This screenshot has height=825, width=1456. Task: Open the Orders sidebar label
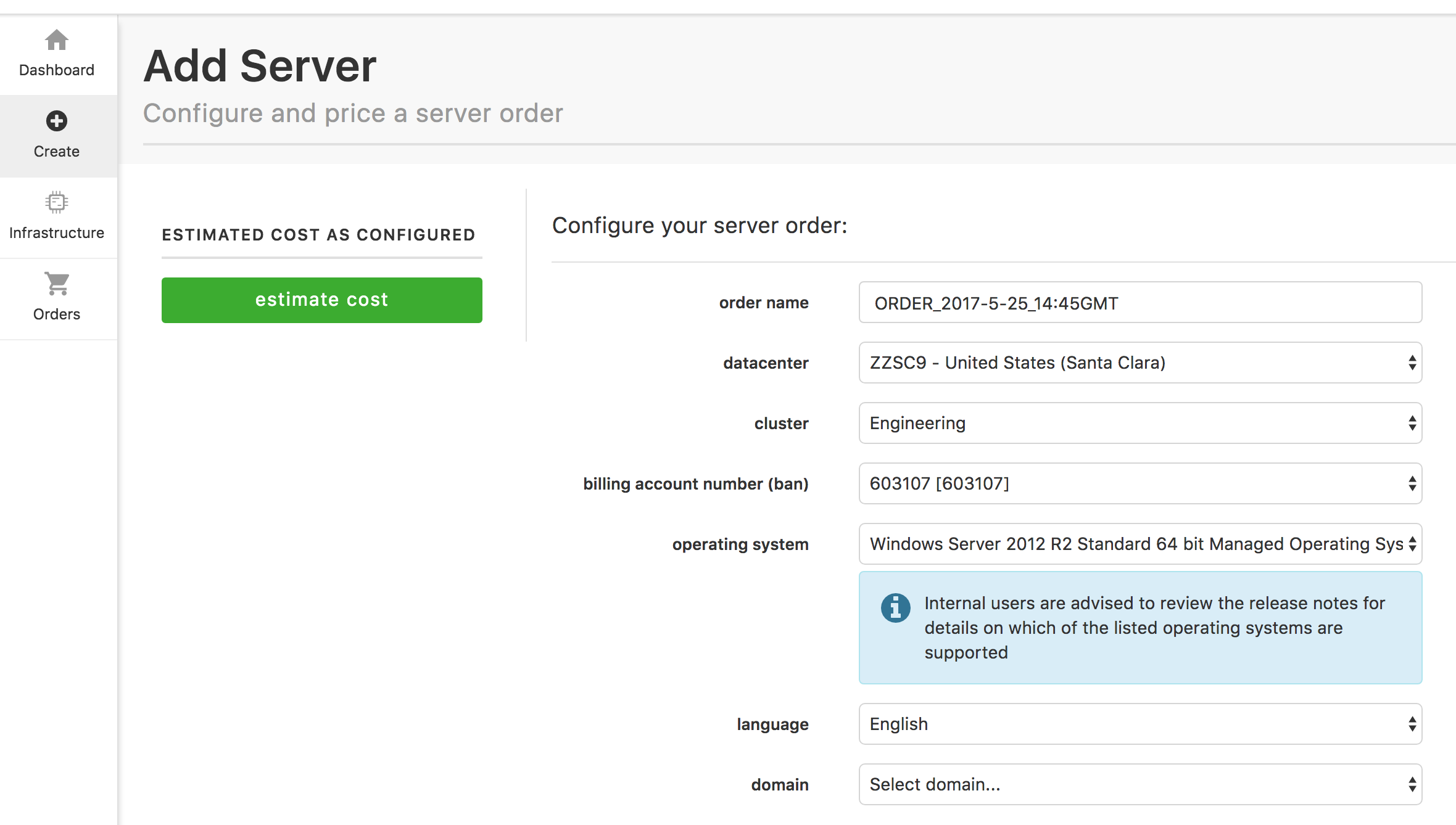pos(57,314)
